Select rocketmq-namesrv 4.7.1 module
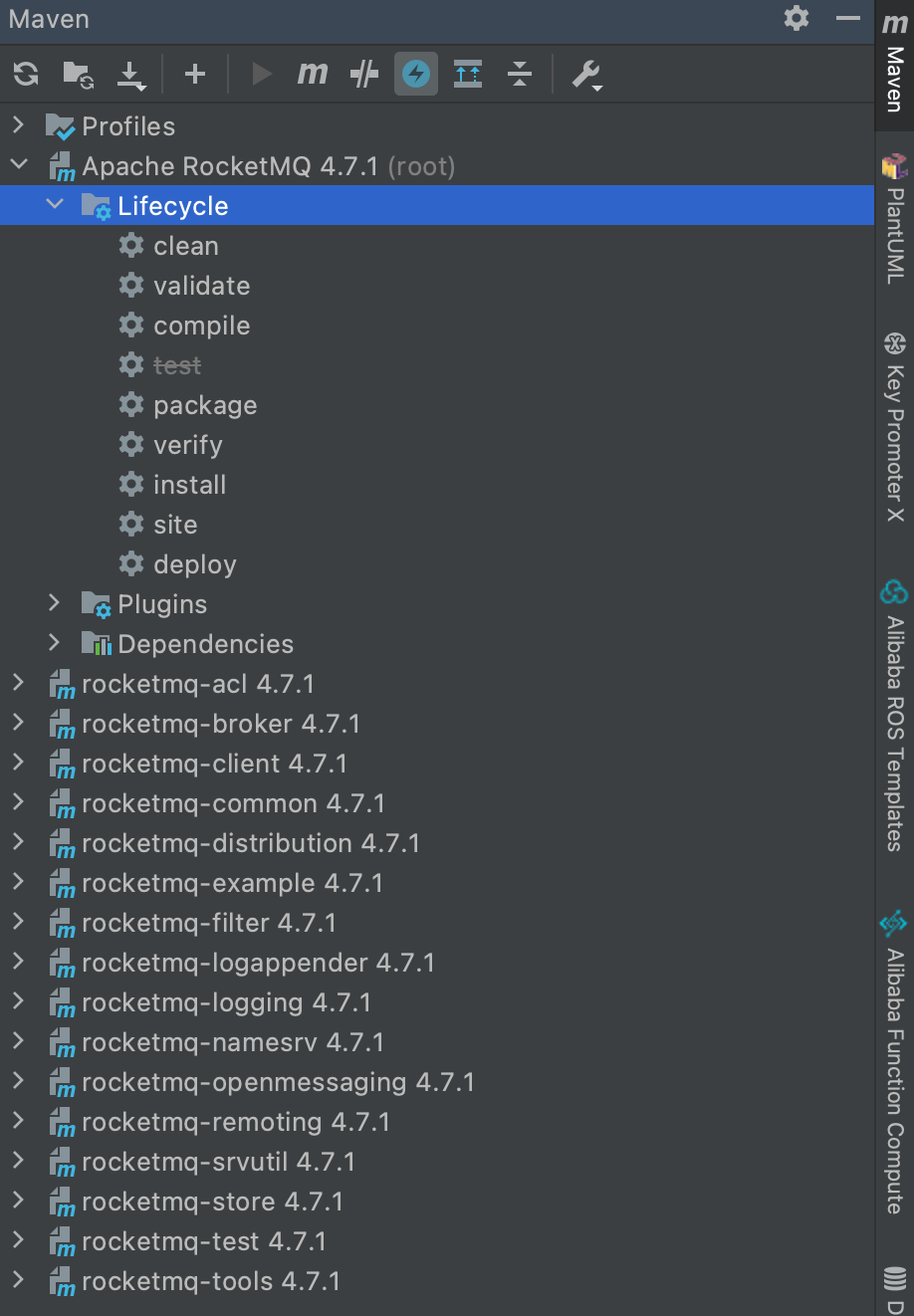The image size is (914, 1316). [233, 1042]
